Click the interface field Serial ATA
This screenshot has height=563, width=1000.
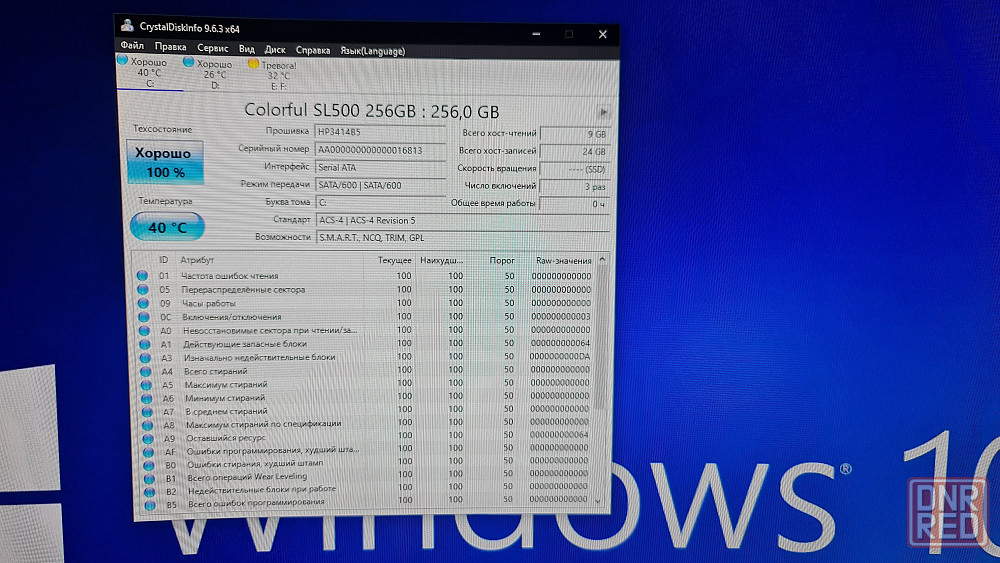[x=380, y=168]
